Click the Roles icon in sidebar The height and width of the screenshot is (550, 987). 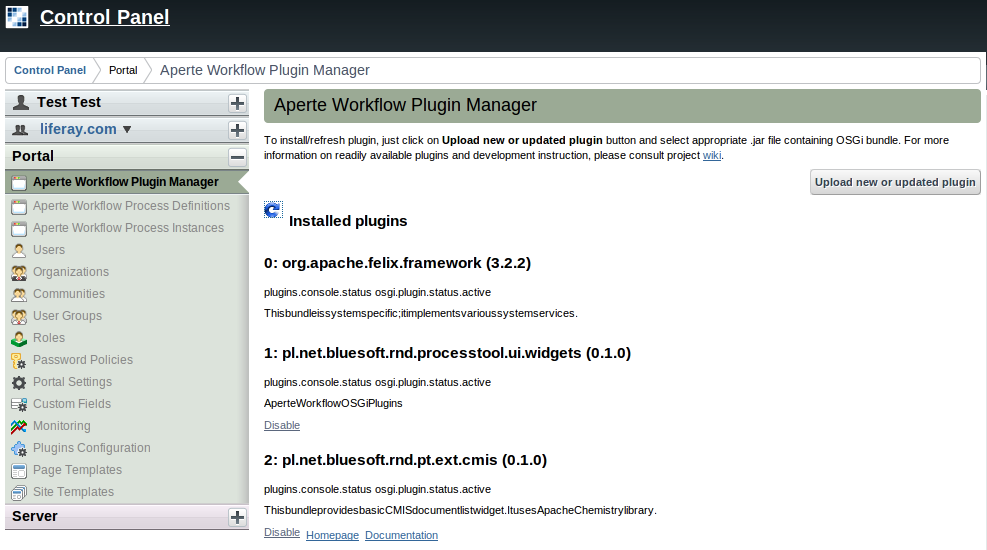(19, 339)
